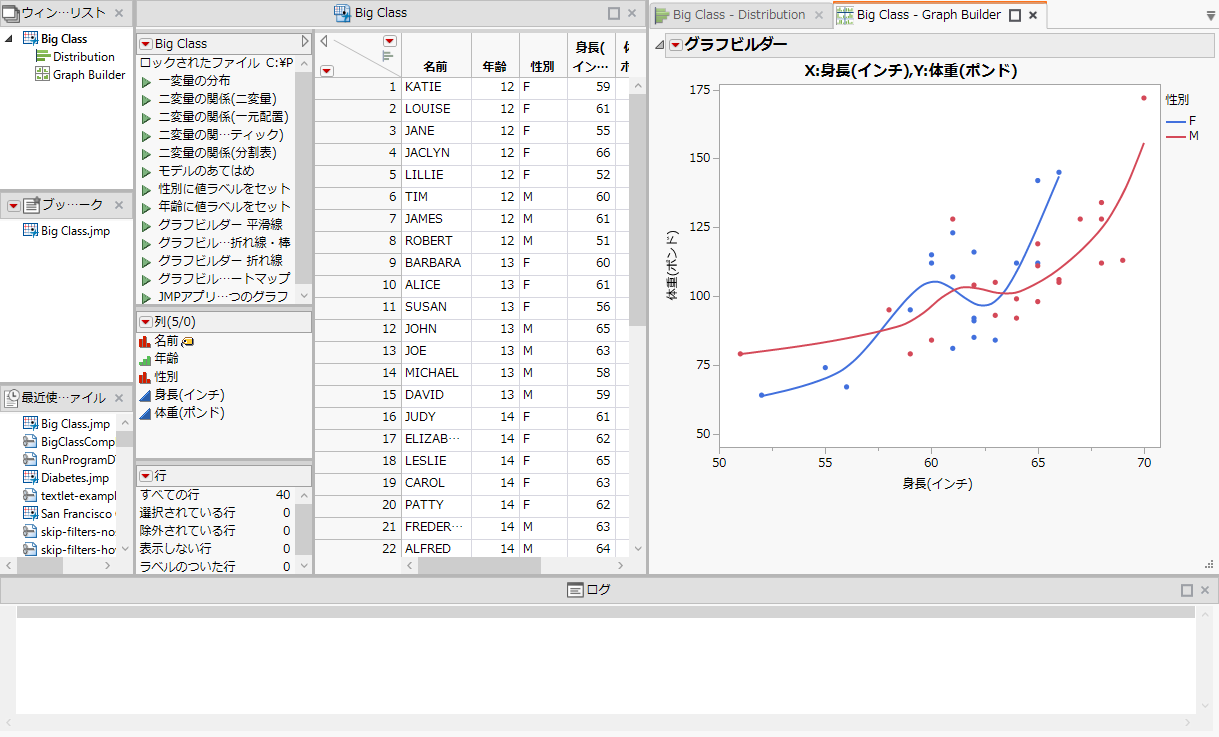
Task: Close the window list panel
Action: tap(119, 13)
